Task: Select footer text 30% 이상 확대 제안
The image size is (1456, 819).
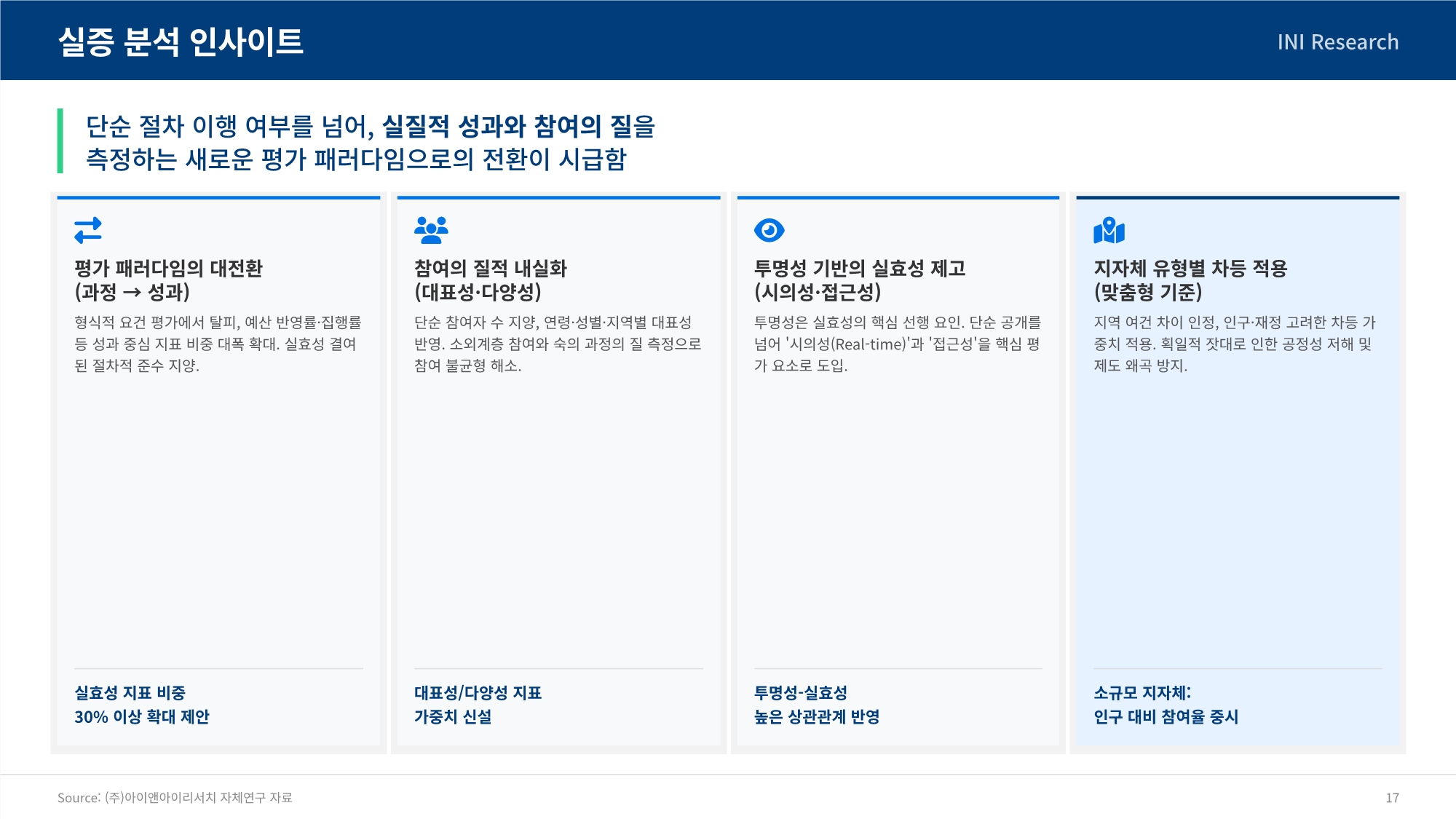Action: click(x=142, y=717)
